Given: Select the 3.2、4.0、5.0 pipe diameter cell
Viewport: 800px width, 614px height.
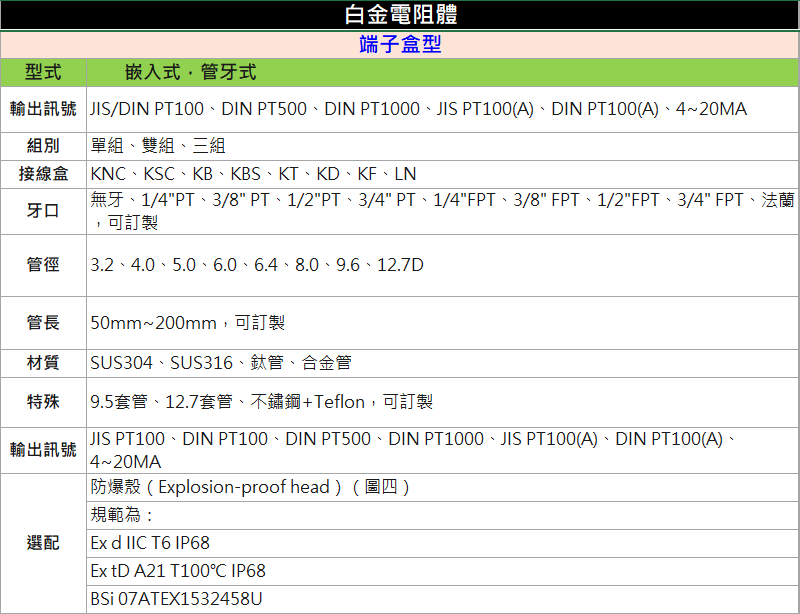Looking at the screenshot, I should pos(257,265).
